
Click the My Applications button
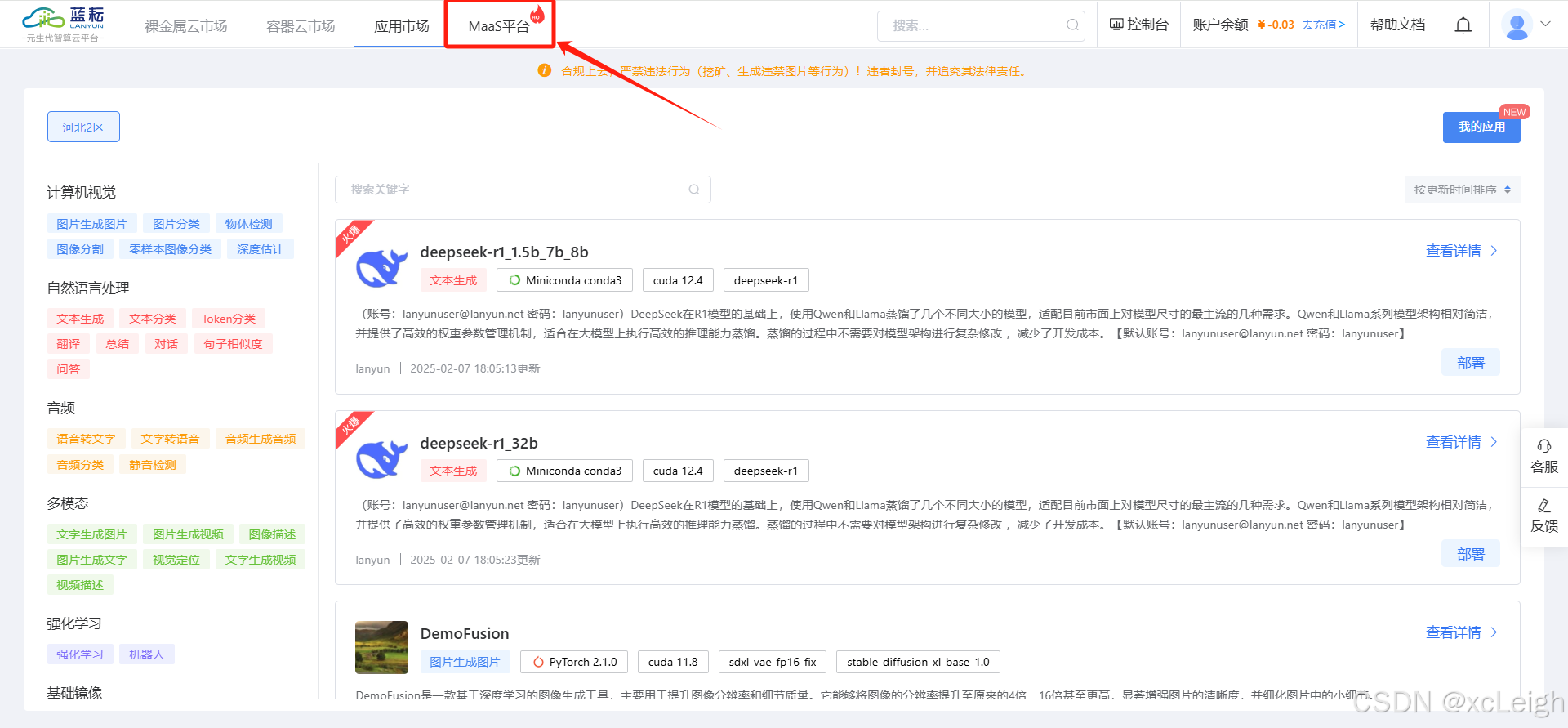tap(1481, 127)
